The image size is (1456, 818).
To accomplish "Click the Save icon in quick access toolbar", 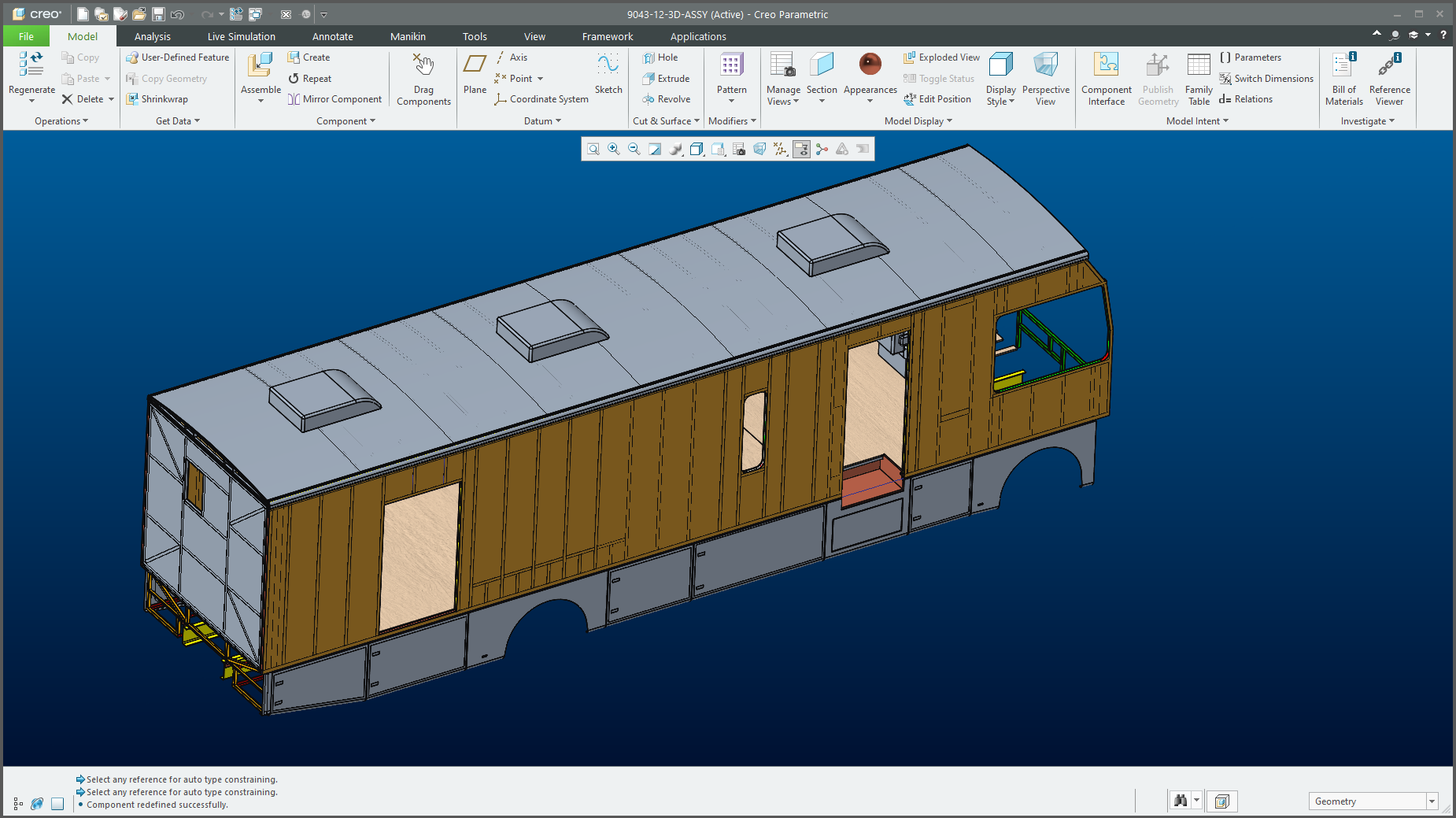I will coord(158,14).
